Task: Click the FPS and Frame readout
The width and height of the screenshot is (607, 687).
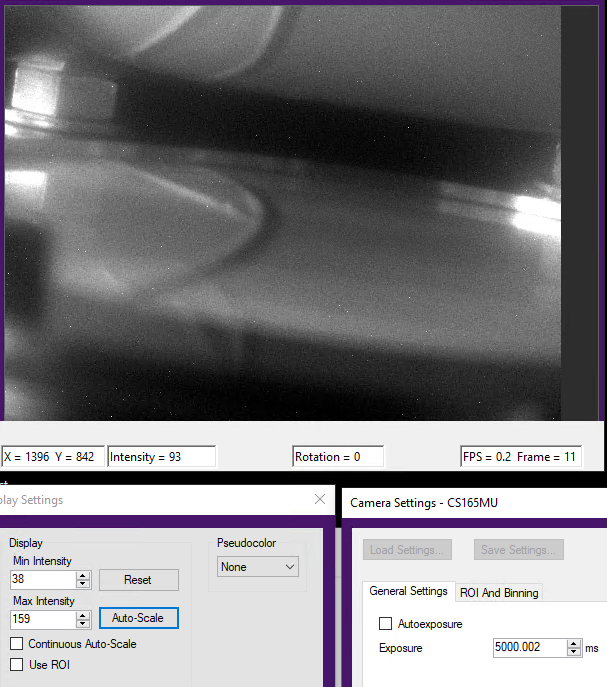Action: tap(521, 457)
